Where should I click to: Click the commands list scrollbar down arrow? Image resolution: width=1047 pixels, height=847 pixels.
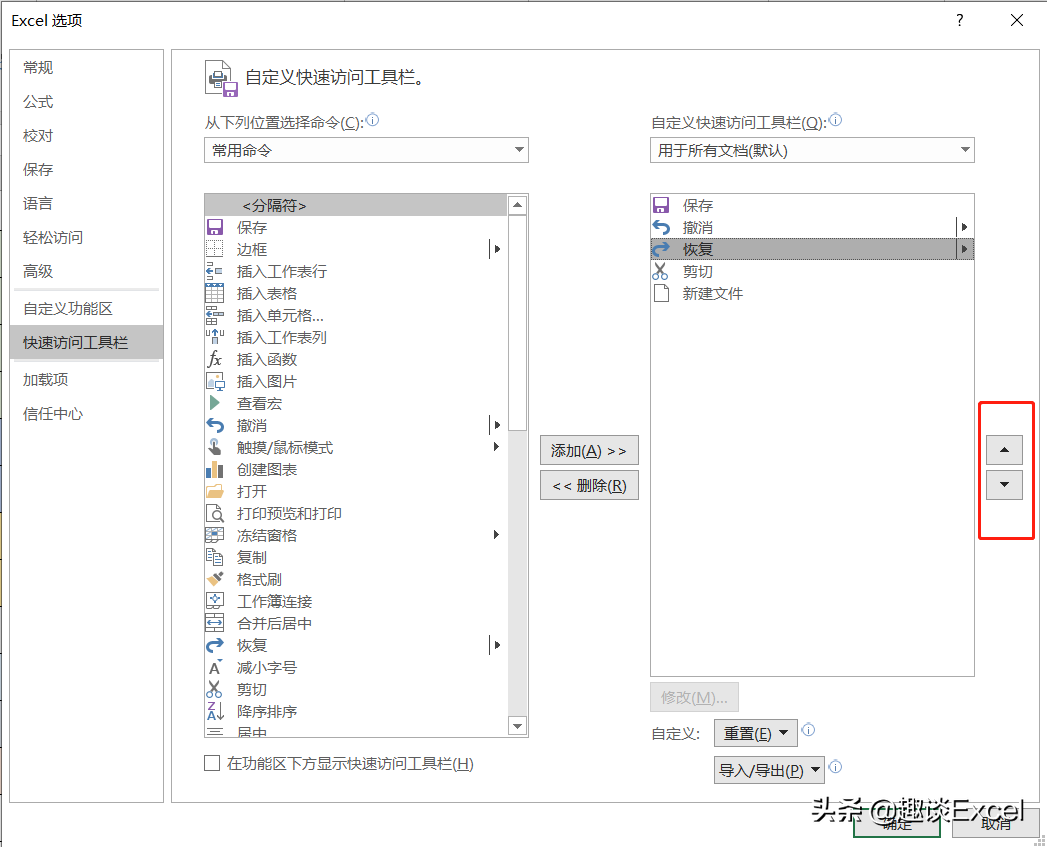(517, 725)
